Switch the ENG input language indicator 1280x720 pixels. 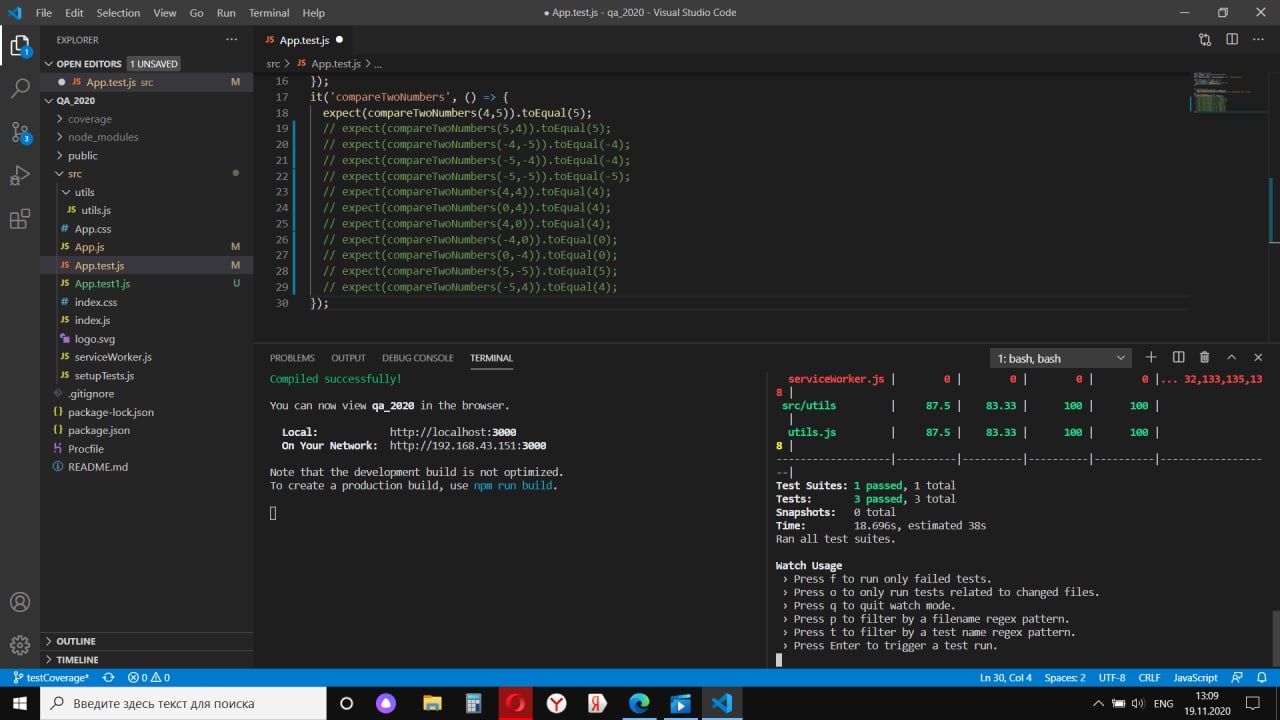[1163, 703]
